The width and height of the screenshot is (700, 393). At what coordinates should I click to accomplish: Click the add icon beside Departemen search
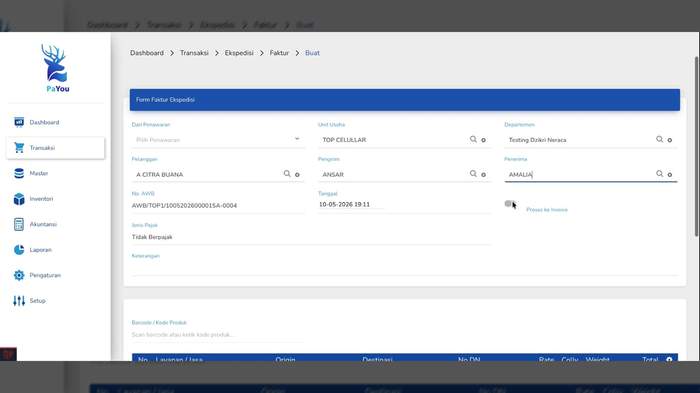coord(670,140)
